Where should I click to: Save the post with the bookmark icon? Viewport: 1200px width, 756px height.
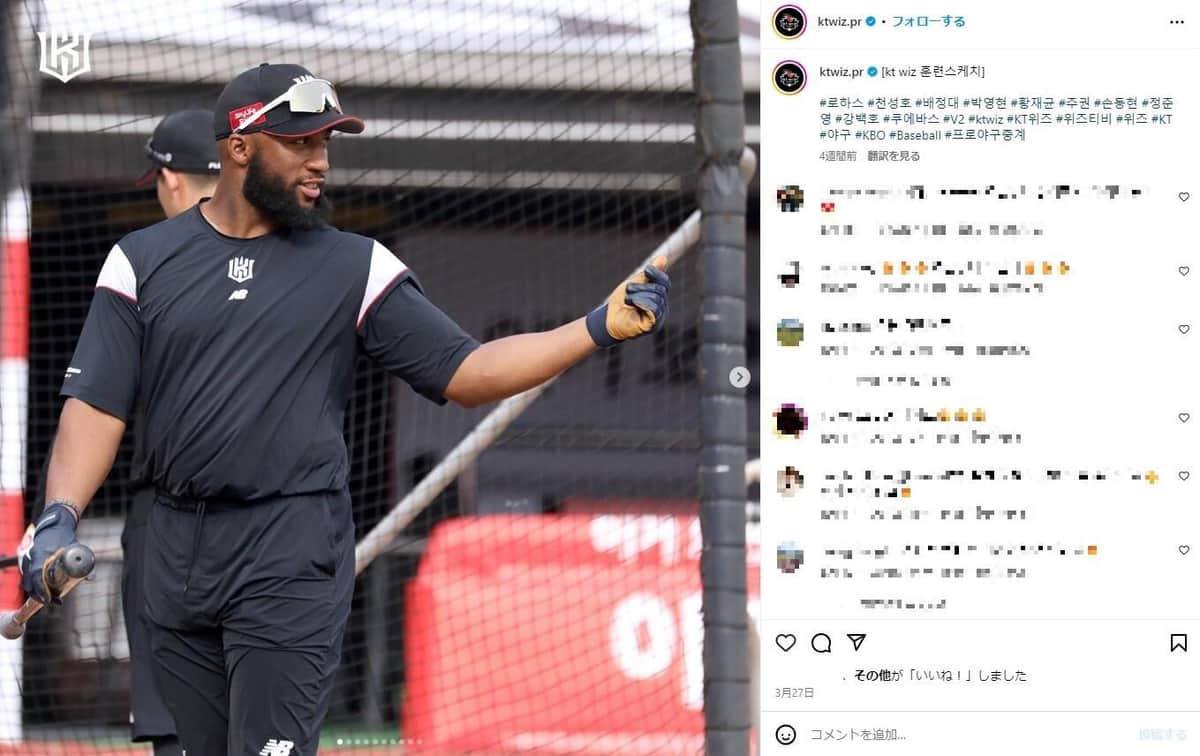click(1179, 643)
